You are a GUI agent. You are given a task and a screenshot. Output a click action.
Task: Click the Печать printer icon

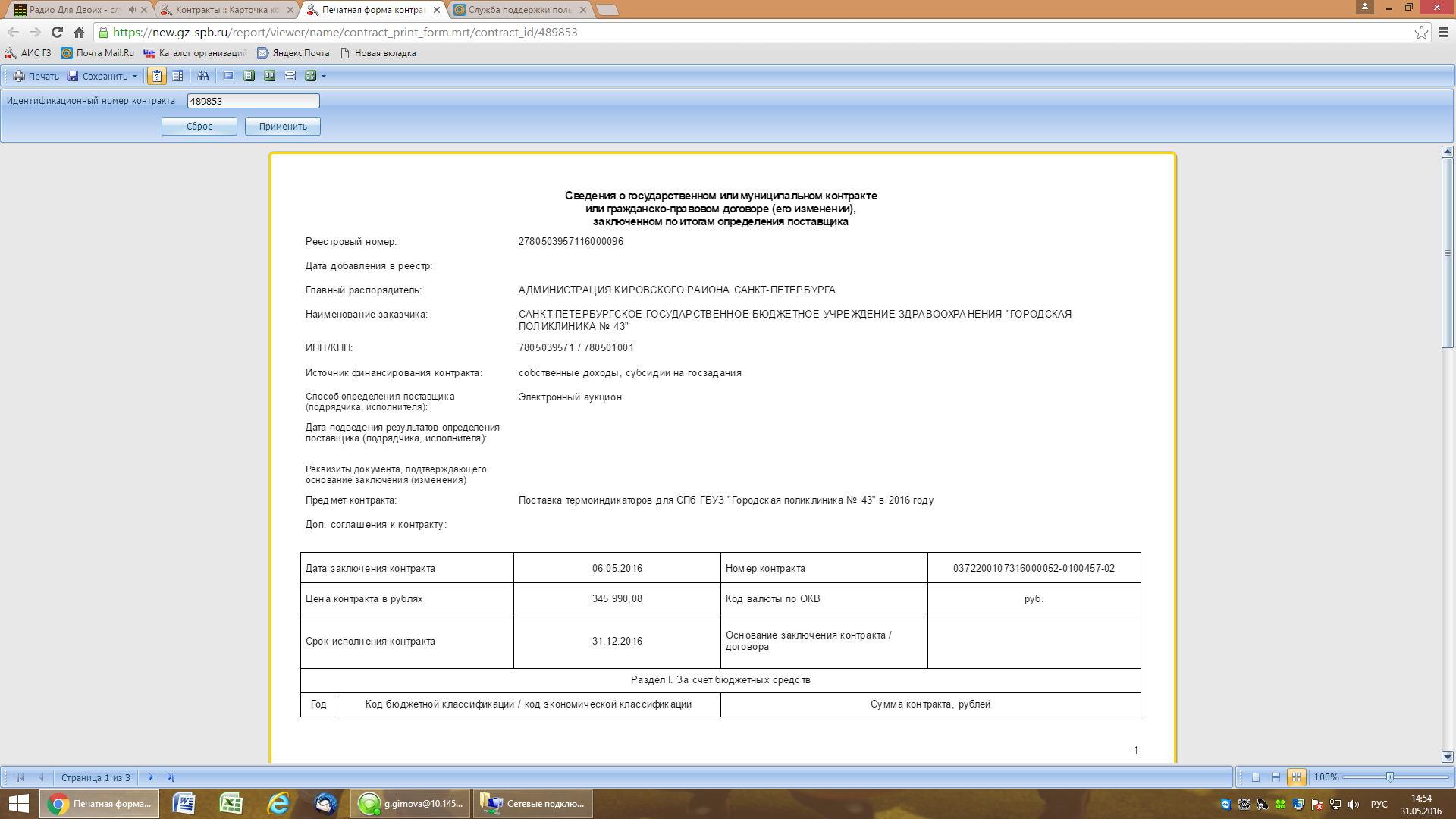click(x=19, y=76)
